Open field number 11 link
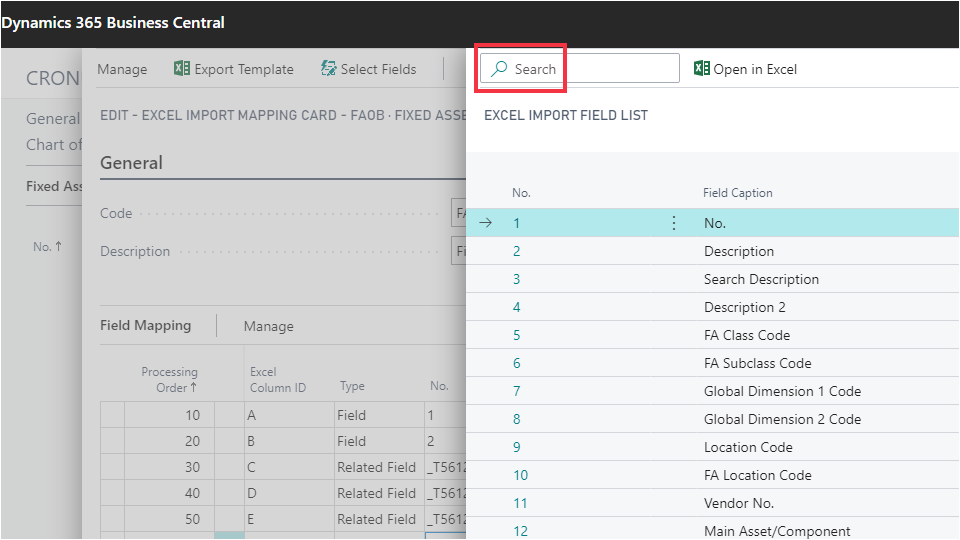 (520, 504)
